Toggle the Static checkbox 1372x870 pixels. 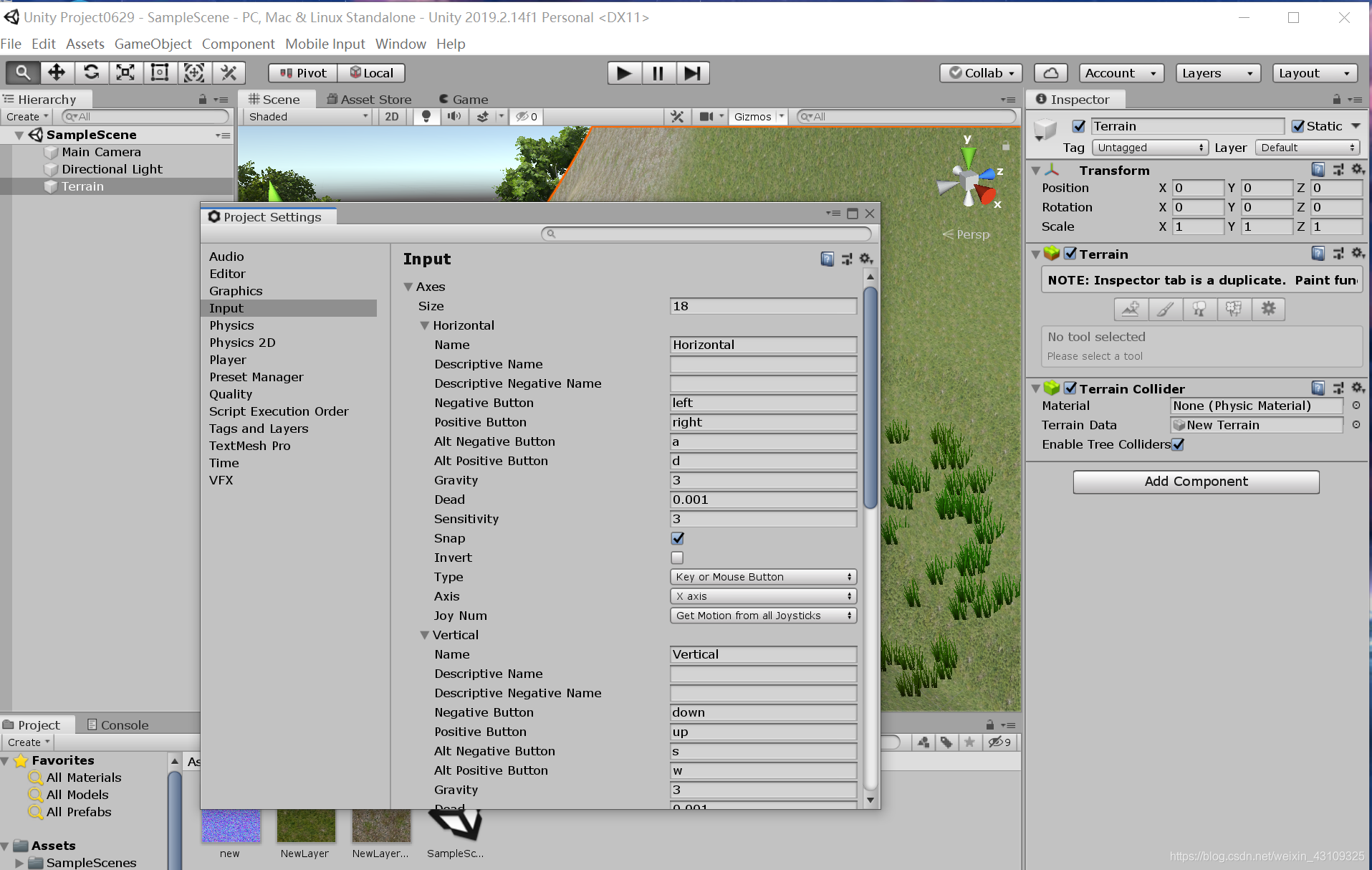coord(1298,126)
